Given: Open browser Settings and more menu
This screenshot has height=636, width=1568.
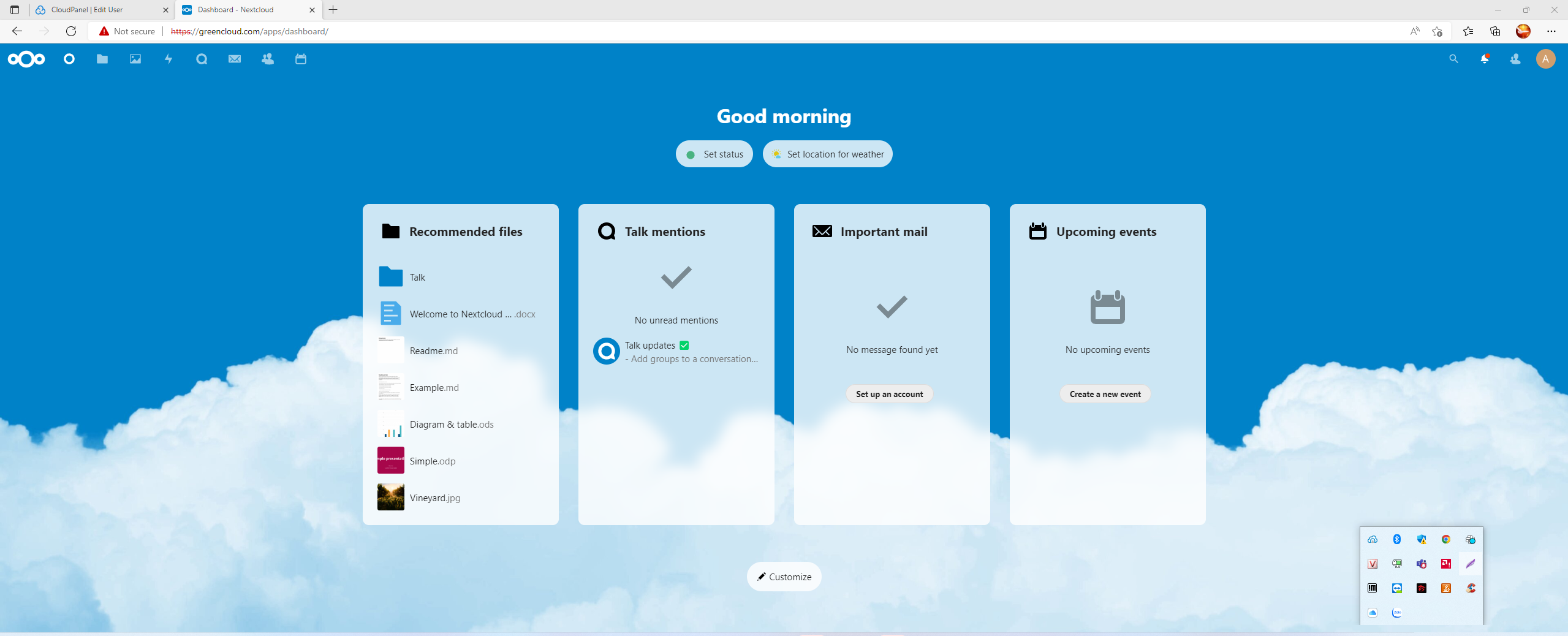Looking at the screenshot, I should tap(1551, 31).
